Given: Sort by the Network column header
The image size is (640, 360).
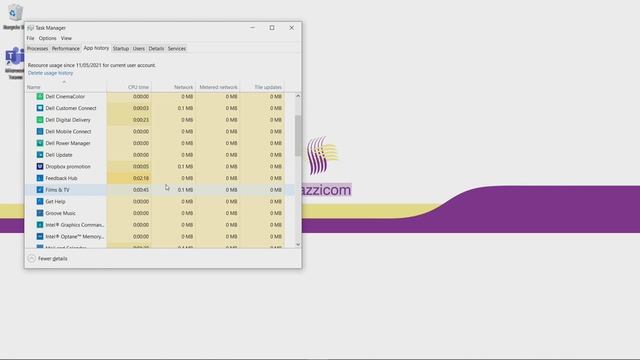Looking at the screenshot, I should tap(173, 87).
